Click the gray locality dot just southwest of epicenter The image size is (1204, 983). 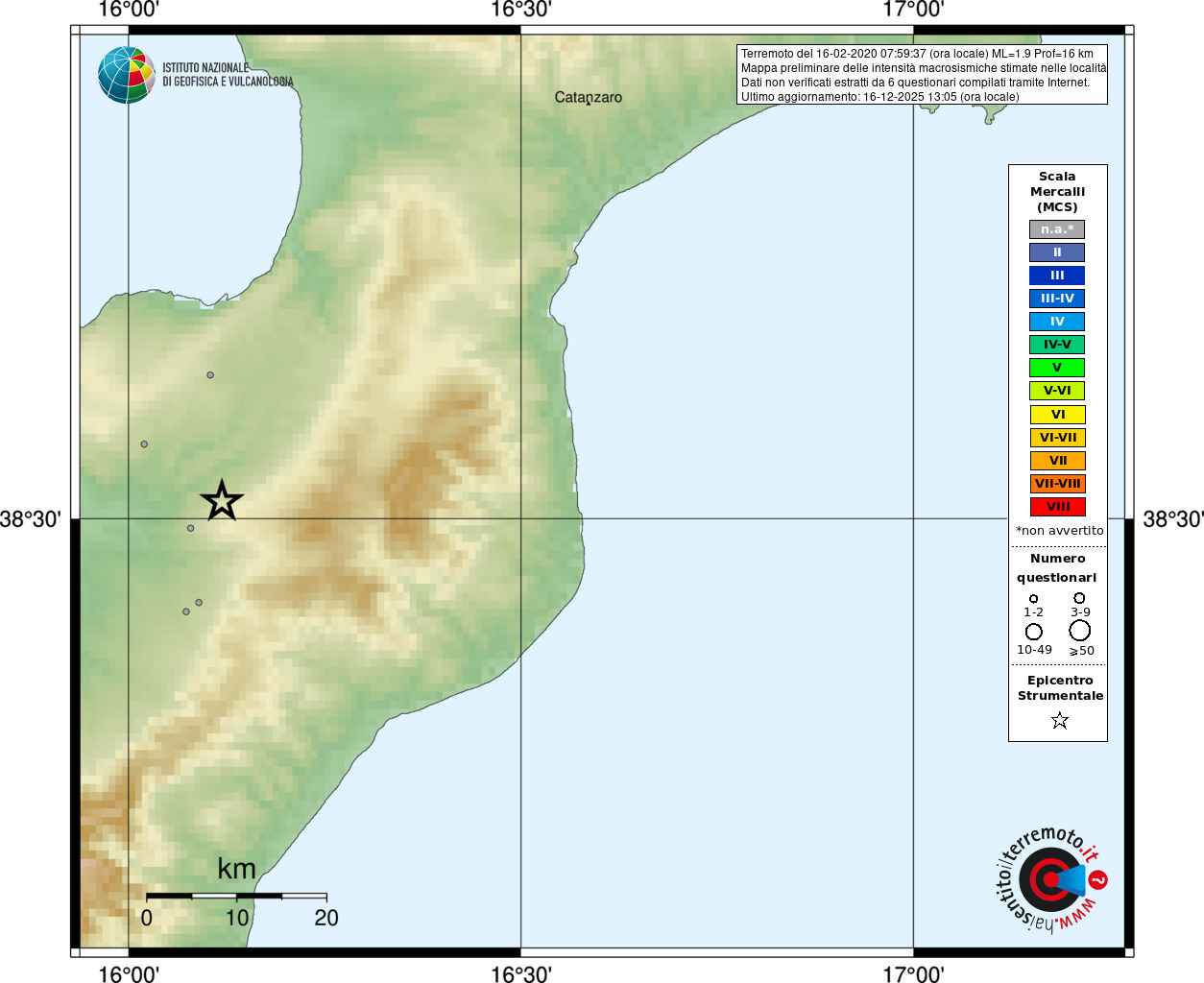(191, 528)
